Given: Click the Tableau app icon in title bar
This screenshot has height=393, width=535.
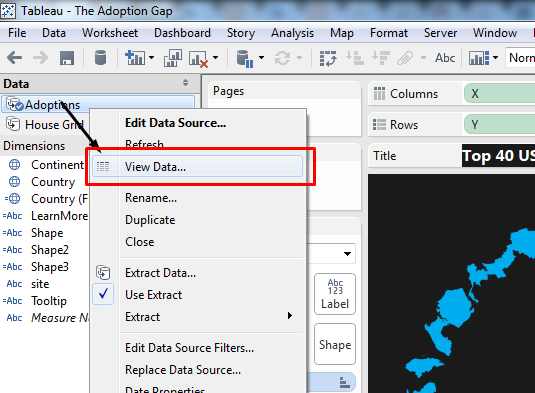Looking at the screenshot, I should (8, 11).
